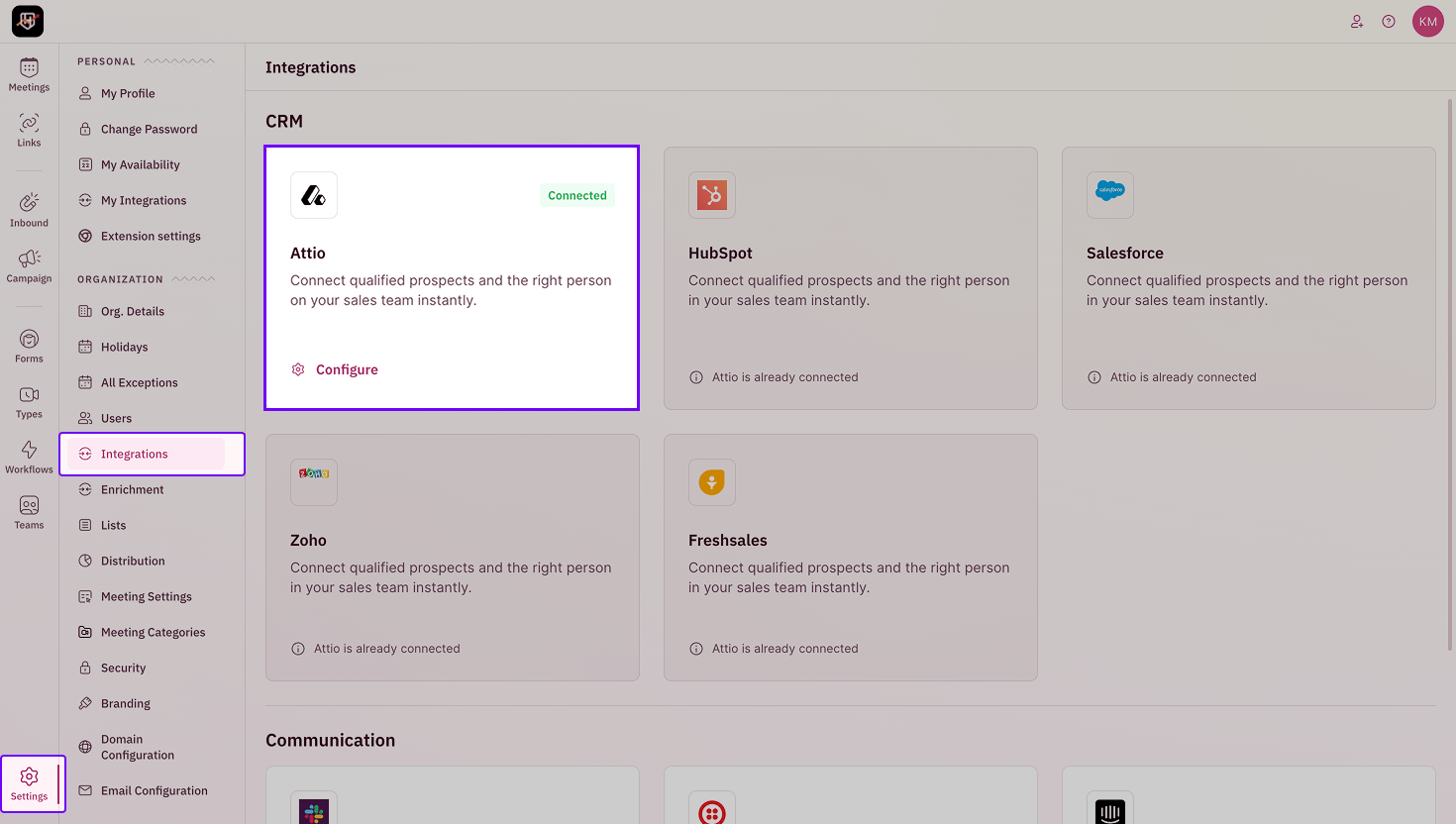Click the info icon on Zoho card
This screenshot has height=824, width=1456.
pyautogui.click(x=298, y=649)
